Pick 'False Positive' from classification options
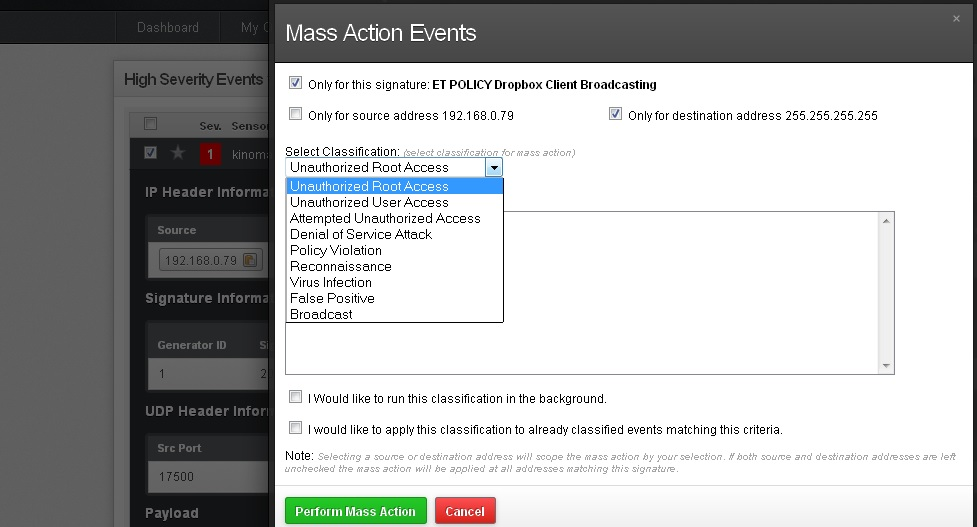This screenshot has height=527, width=977. (x=332, y=298)
